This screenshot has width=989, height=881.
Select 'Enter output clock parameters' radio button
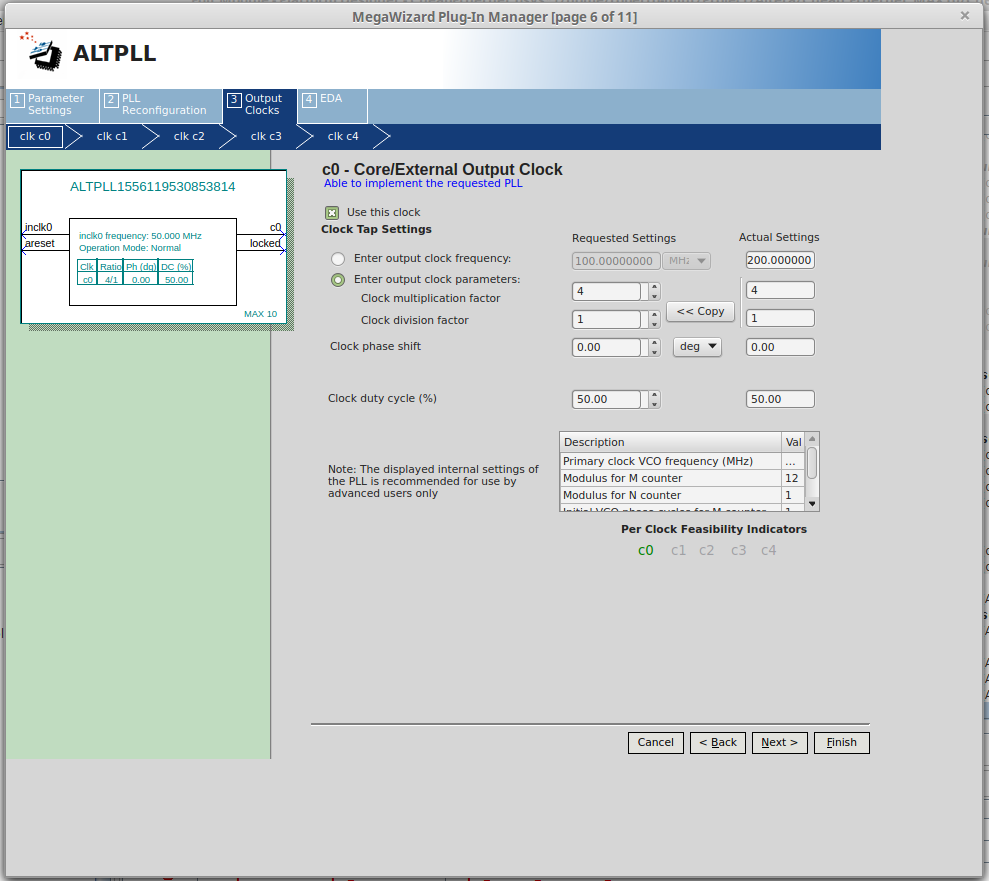(x=338, y=280)
